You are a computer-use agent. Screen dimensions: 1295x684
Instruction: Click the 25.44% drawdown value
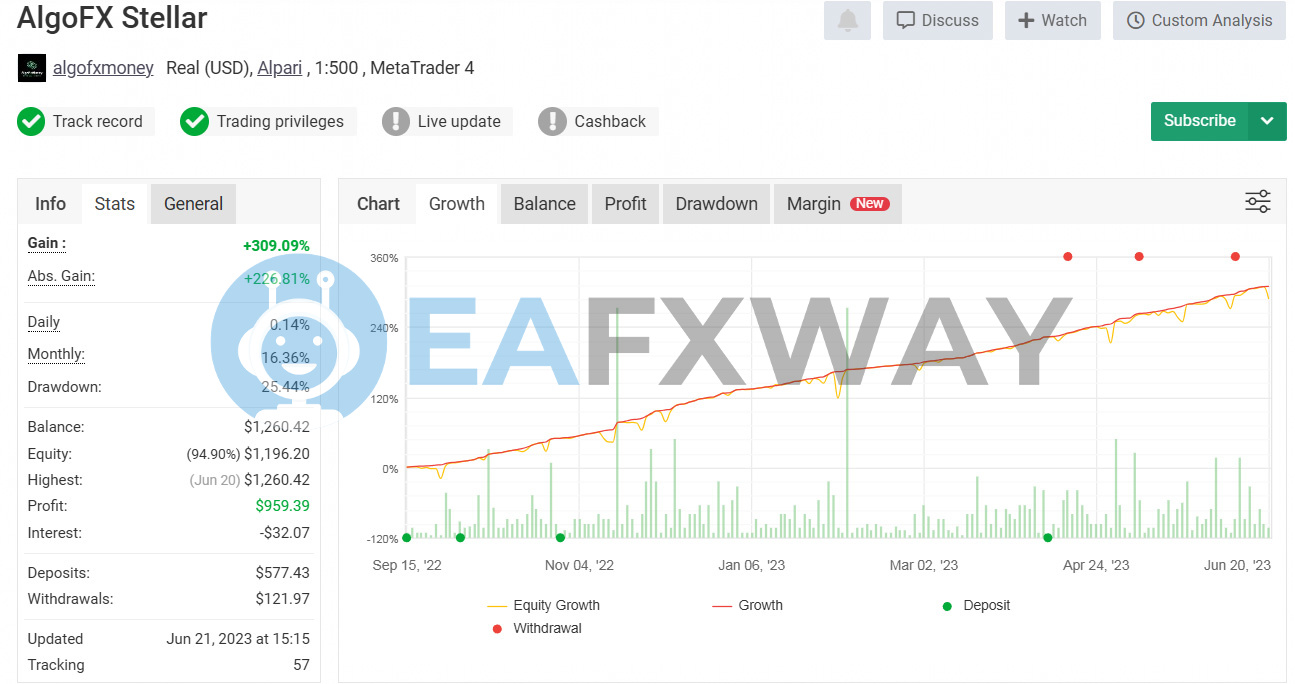point(285,387)
